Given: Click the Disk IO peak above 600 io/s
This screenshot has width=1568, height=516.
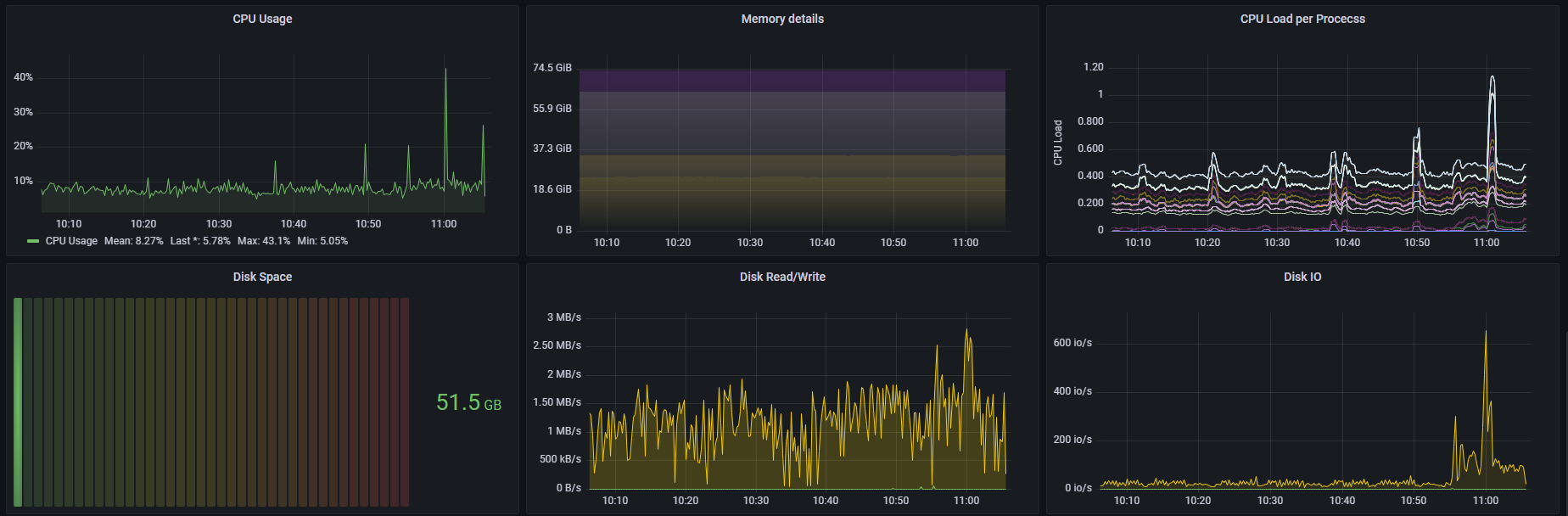Looking at the screenshot, I should 1486,334.
